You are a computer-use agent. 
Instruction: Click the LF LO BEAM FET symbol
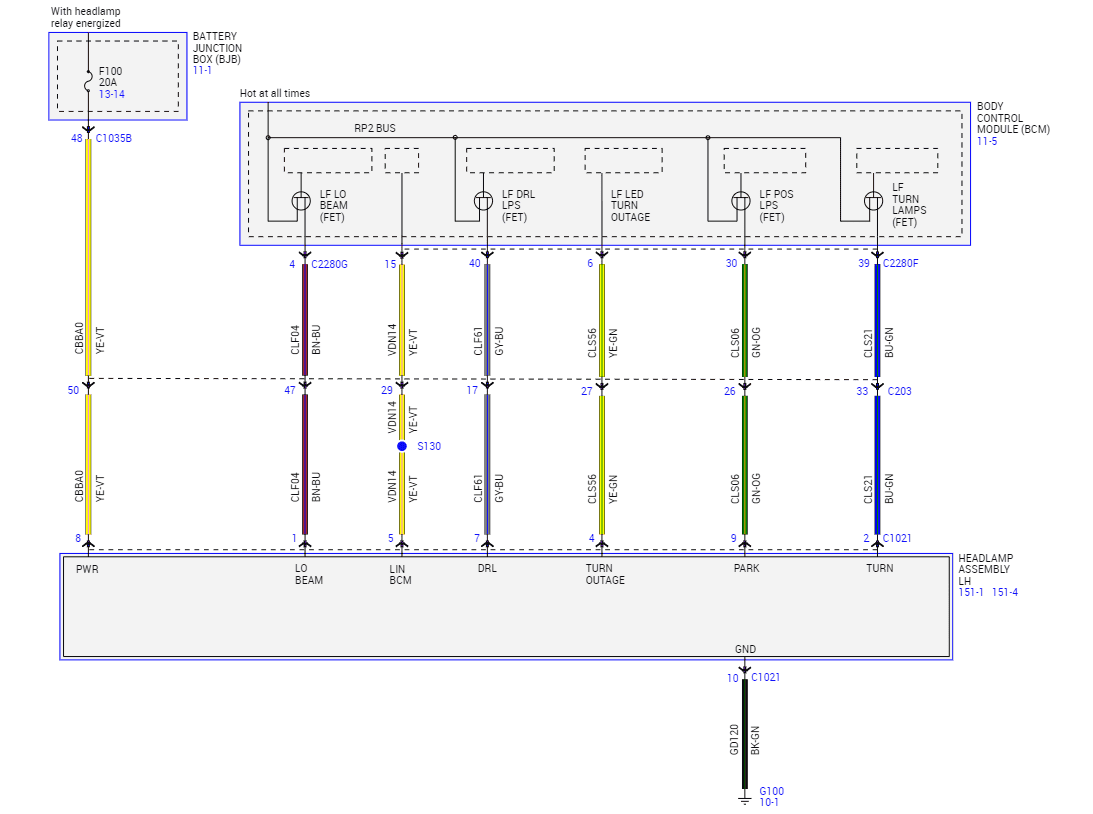coord(300,201)
